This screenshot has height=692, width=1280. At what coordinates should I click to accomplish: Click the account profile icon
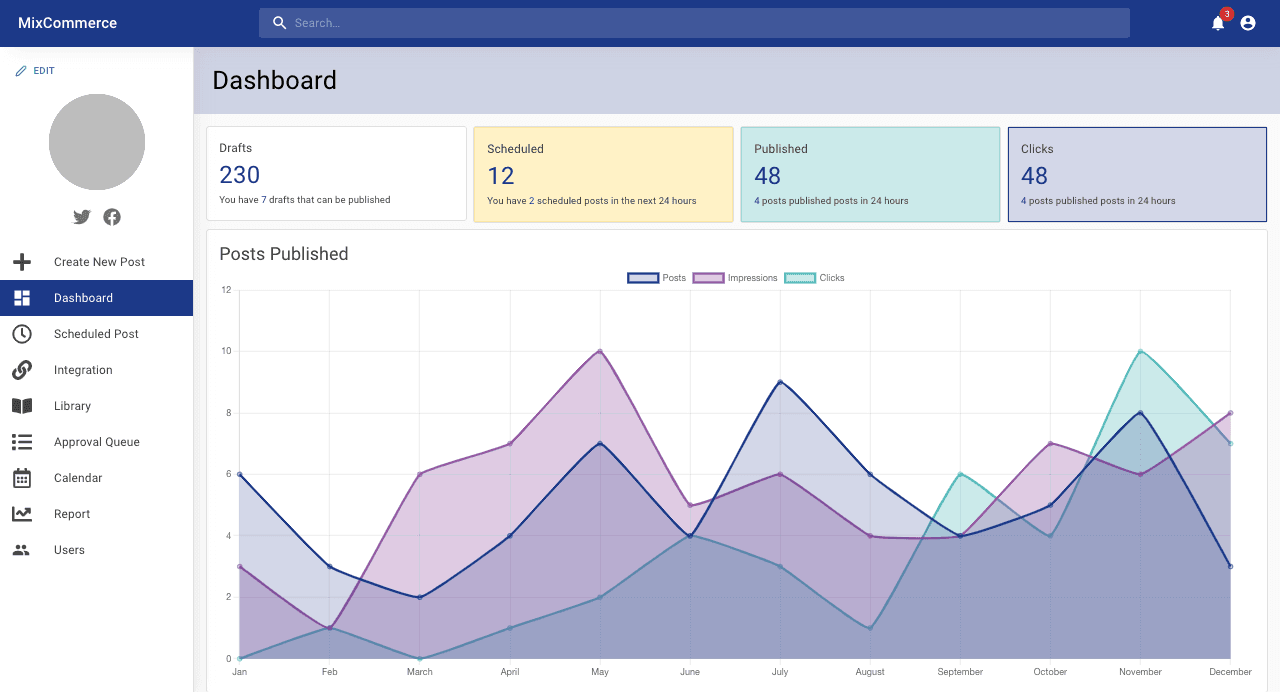[1247, 22]
